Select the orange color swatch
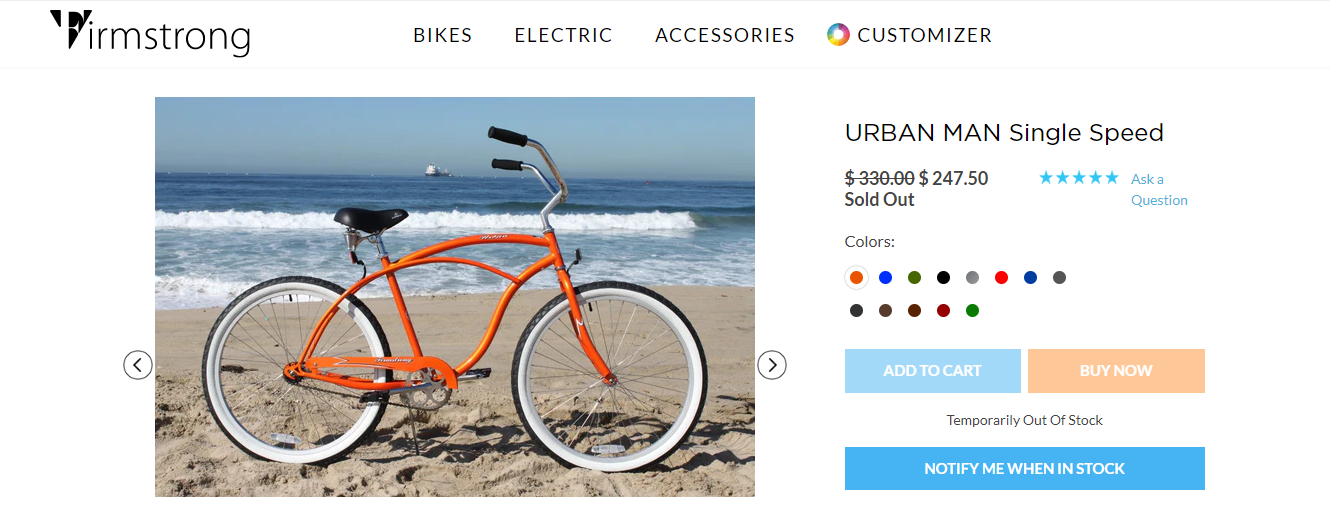The width and height of the screenshot is (1330, 532). click(x=856, y=277)
